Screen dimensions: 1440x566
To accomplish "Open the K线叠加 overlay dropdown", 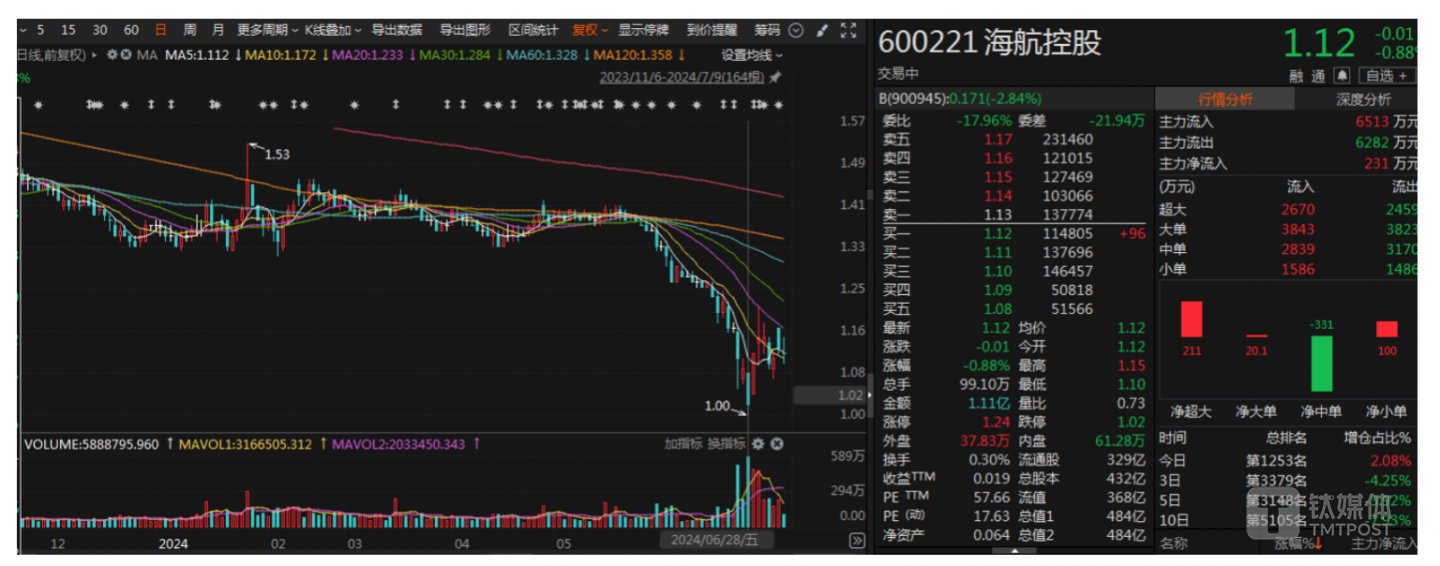I will [333, 30].
